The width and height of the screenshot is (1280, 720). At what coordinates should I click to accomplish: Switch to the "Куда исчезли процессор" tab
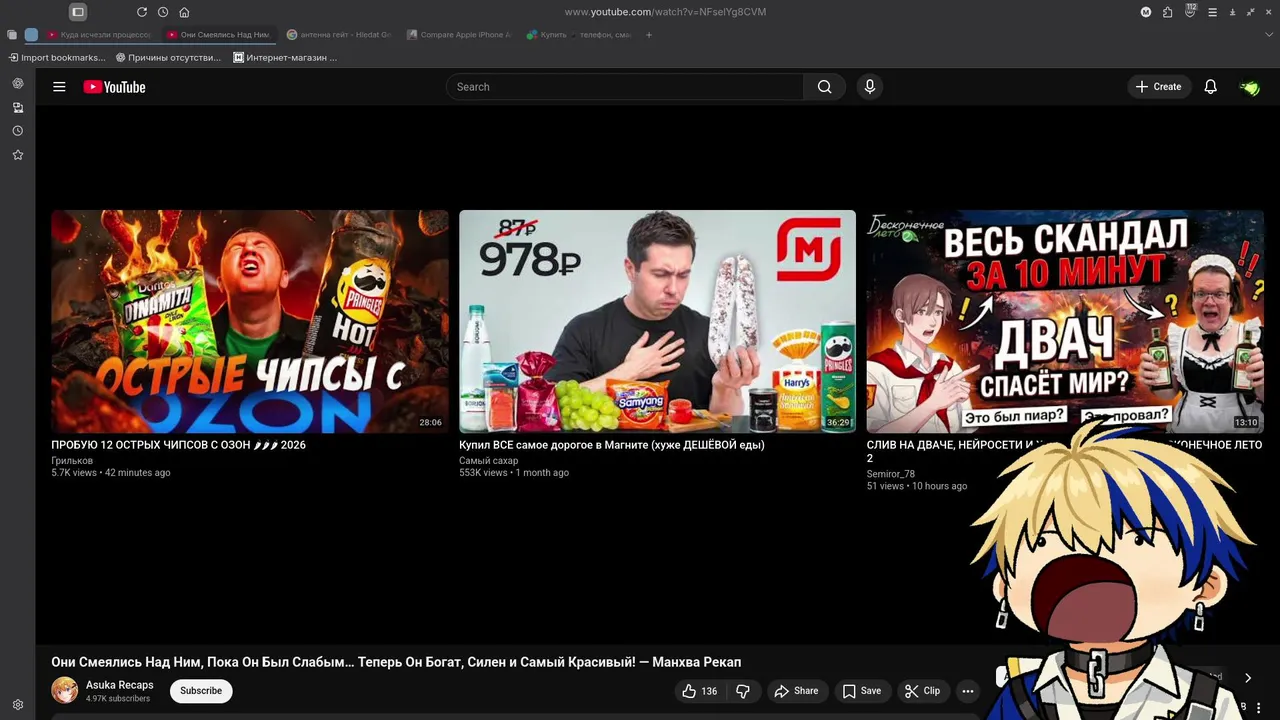[100, 35]
